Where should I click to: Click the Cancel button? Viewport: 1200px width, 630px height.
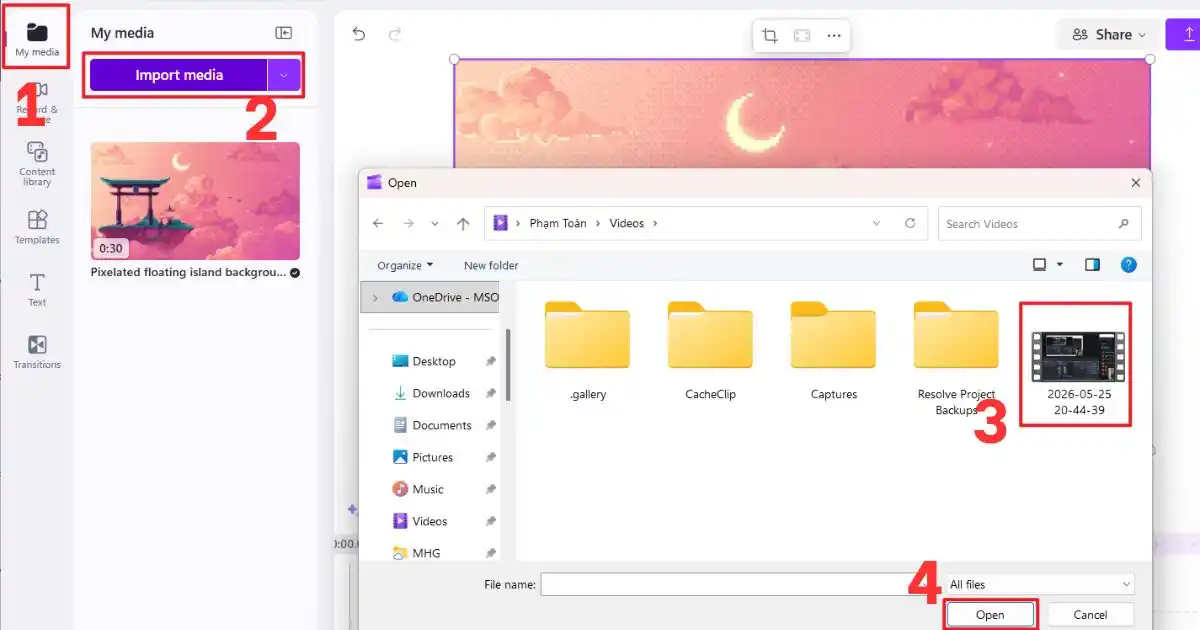click(x=1090, y=615)
